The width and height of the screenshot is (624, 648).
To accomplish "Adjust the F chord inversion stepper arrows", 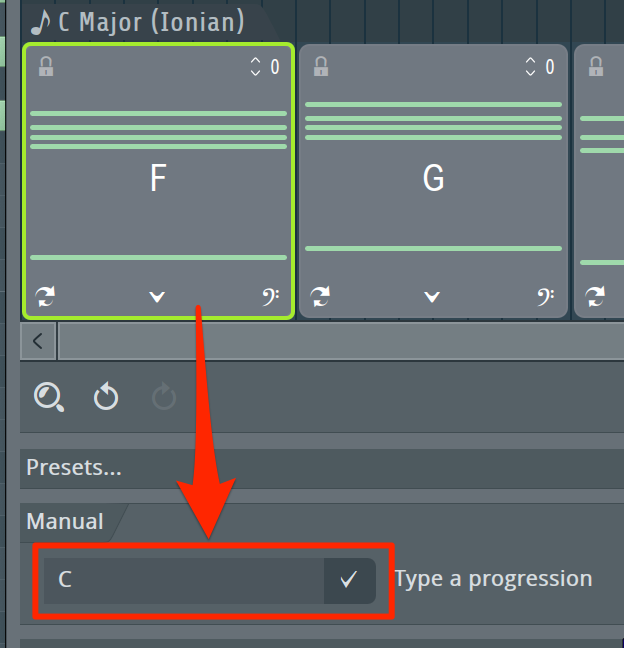I will click(x=255, y=67).
